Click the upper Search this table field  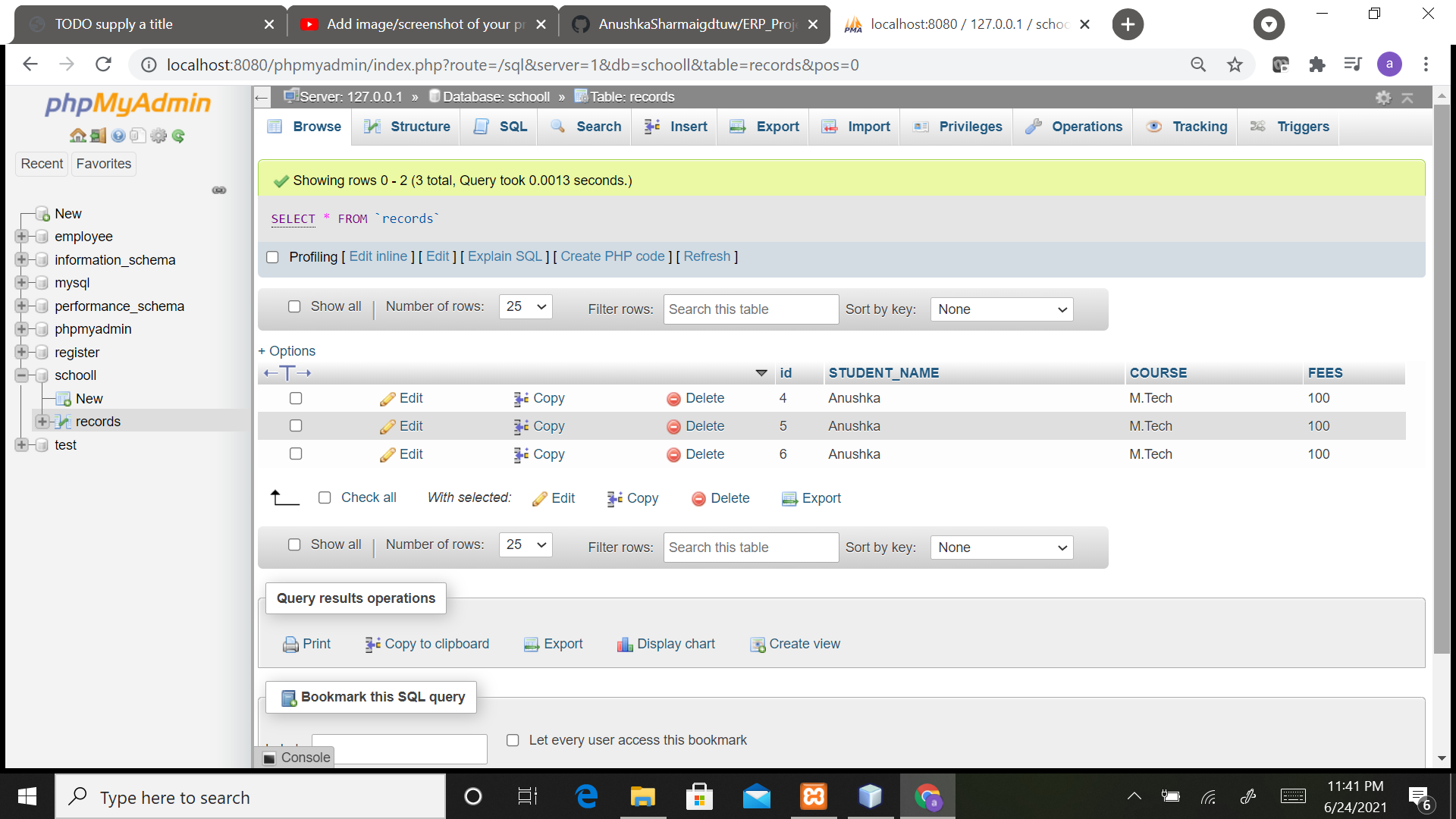751,309
